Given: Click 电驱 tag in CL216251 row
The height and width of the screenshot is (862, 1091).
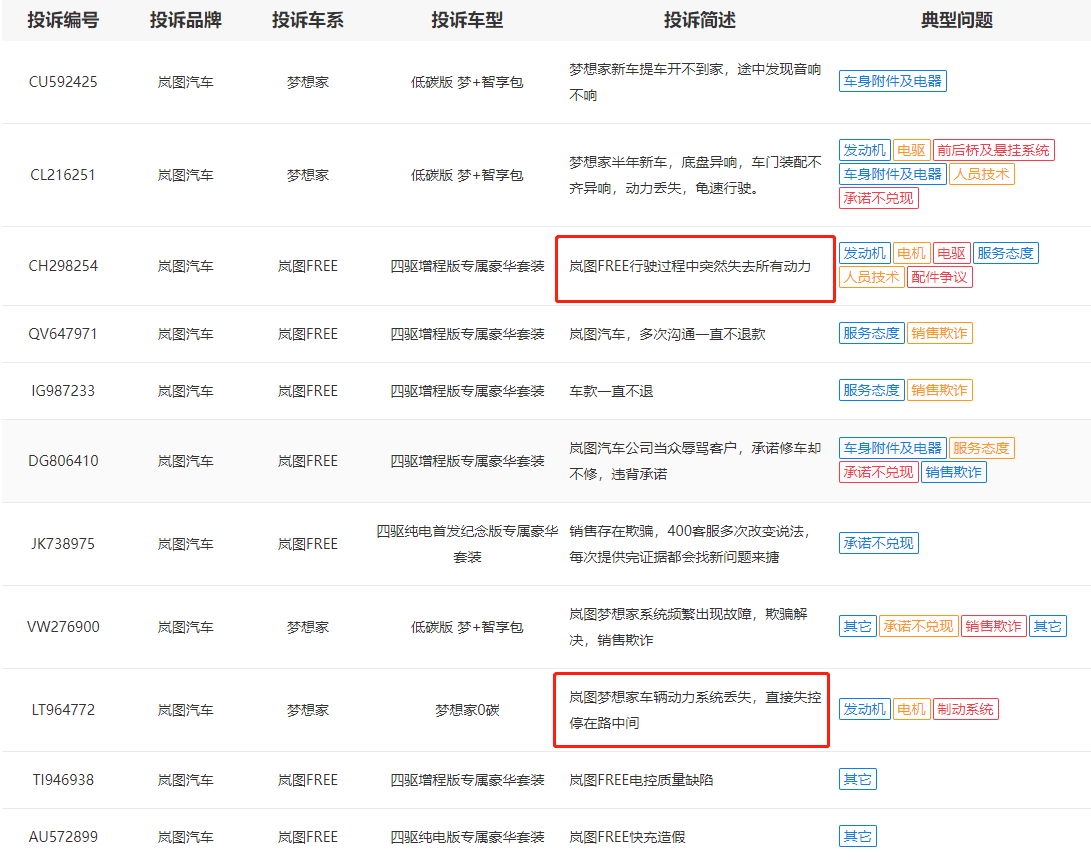Looking at the screenshot, I should [911, 150].
